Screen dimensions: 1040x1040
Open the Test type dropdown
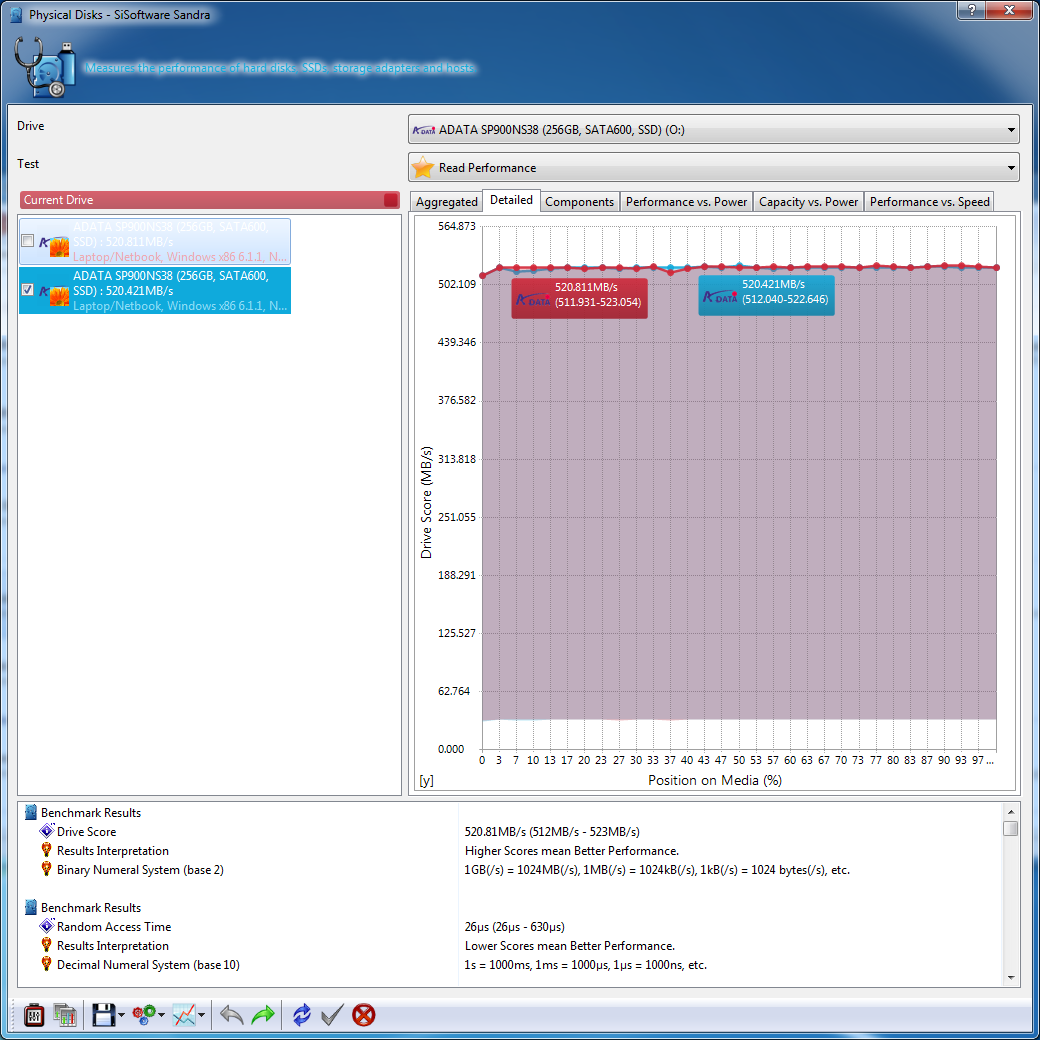click(x=714, y=167)
